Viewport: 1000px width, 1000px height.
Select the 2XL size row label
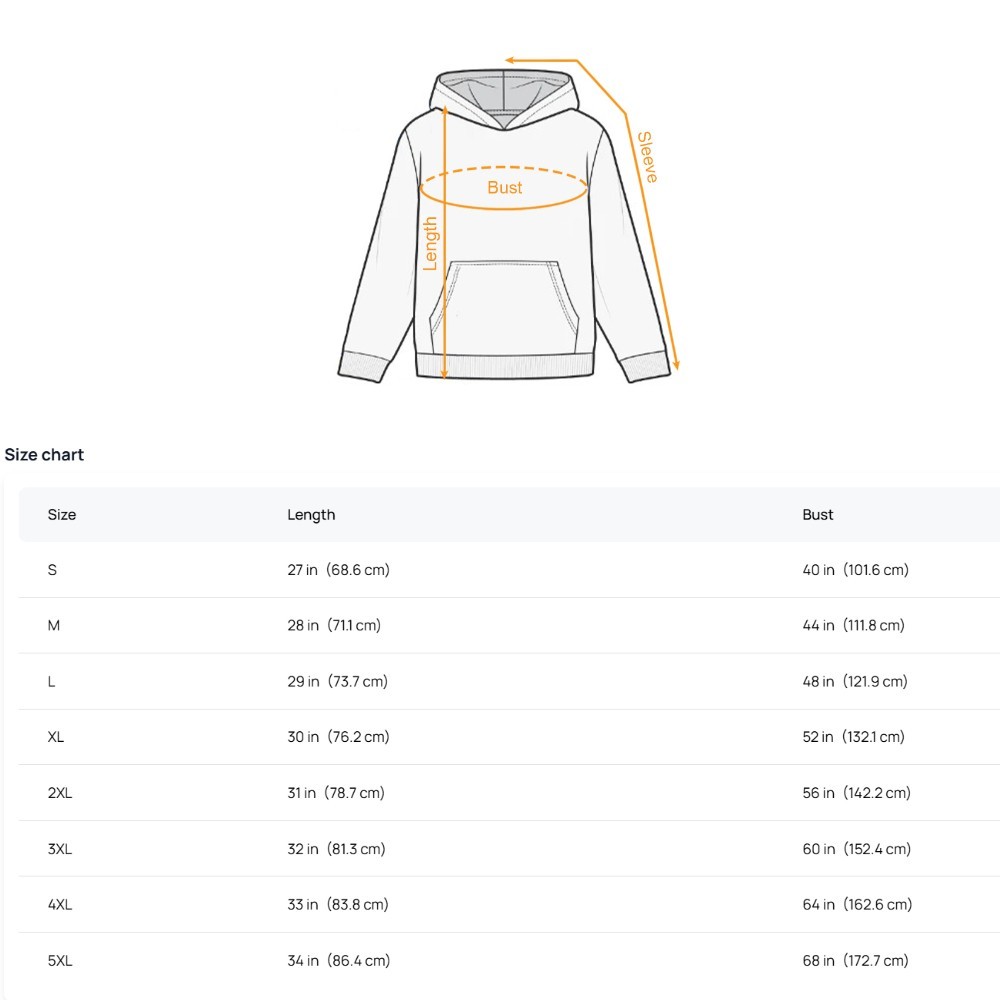(60, 793)
